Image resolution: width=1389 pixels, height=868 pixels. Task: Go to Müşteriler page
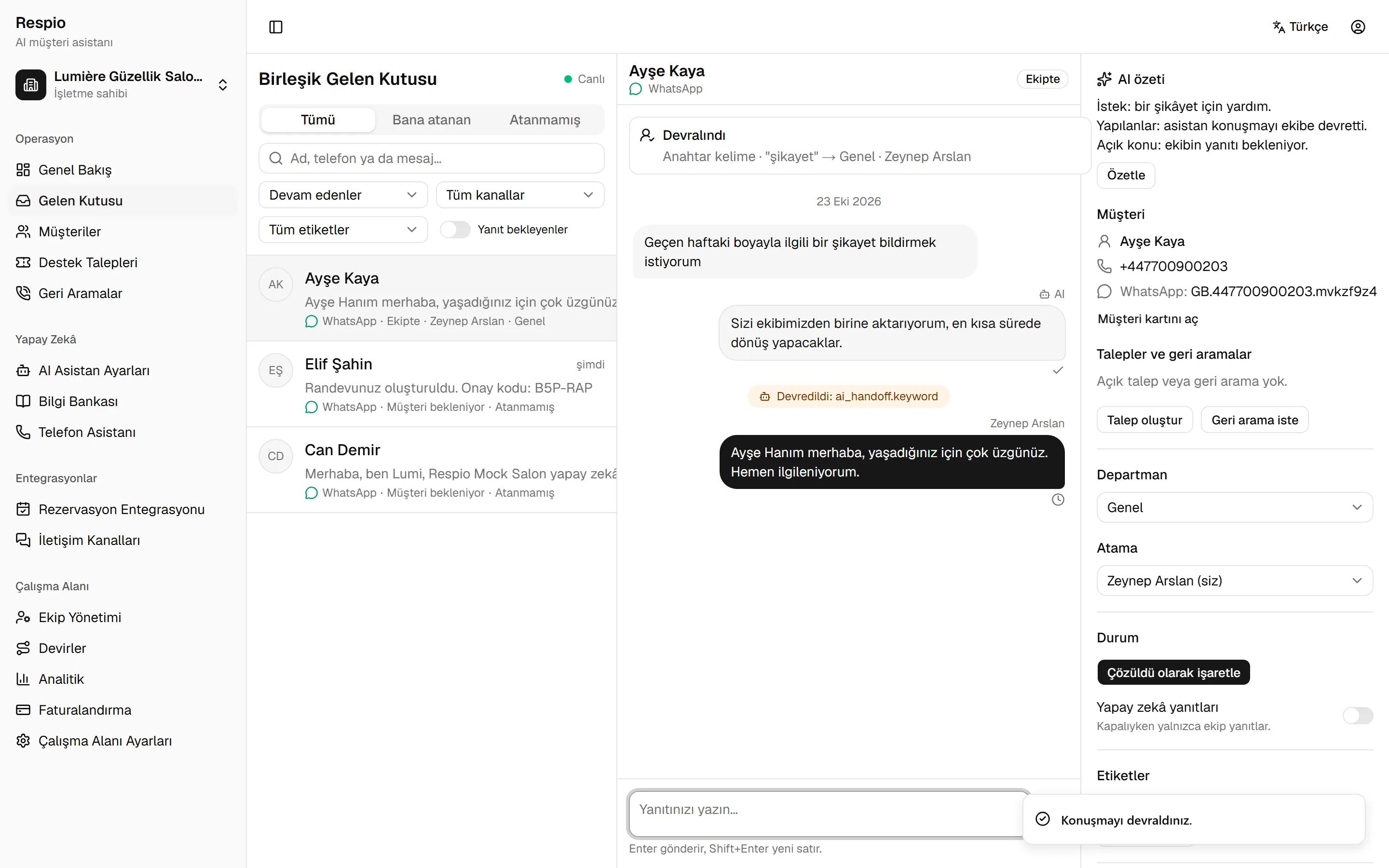(x=123, y=231)
